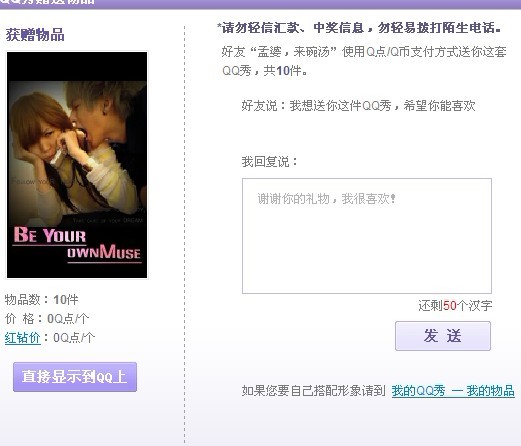Click the 物品数 10件 line
The image size is (521, 446).
[42, 299]
